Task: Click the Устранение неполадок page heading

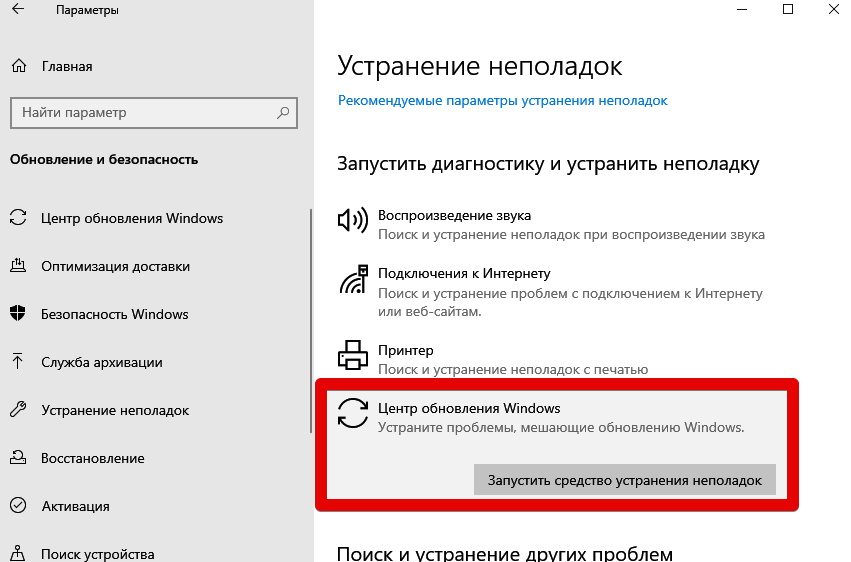Action: (479, 66)
